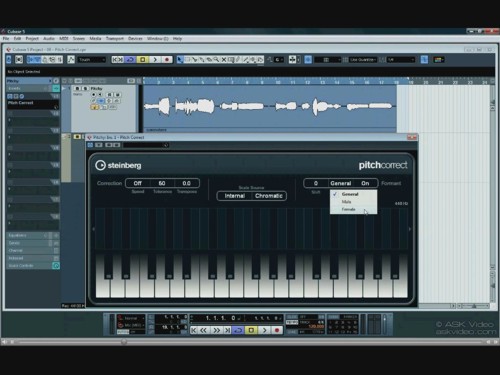
Task: Toggle the plugin bypass button in PitchCorrect window
Action: [x=90, y=145]
